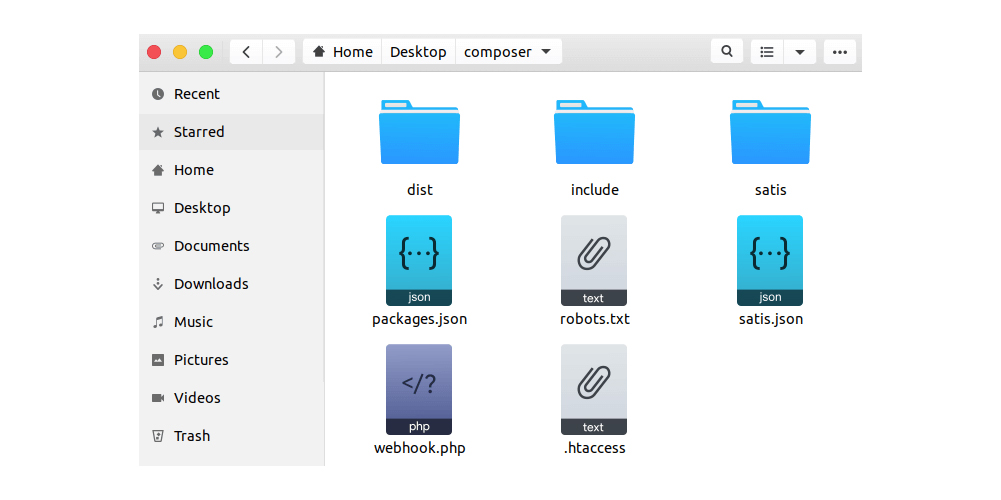Image resolution: width=1001 pixels, height=500 pixels.
Task: Click the search magnifier button
Action: coord(727,52)
